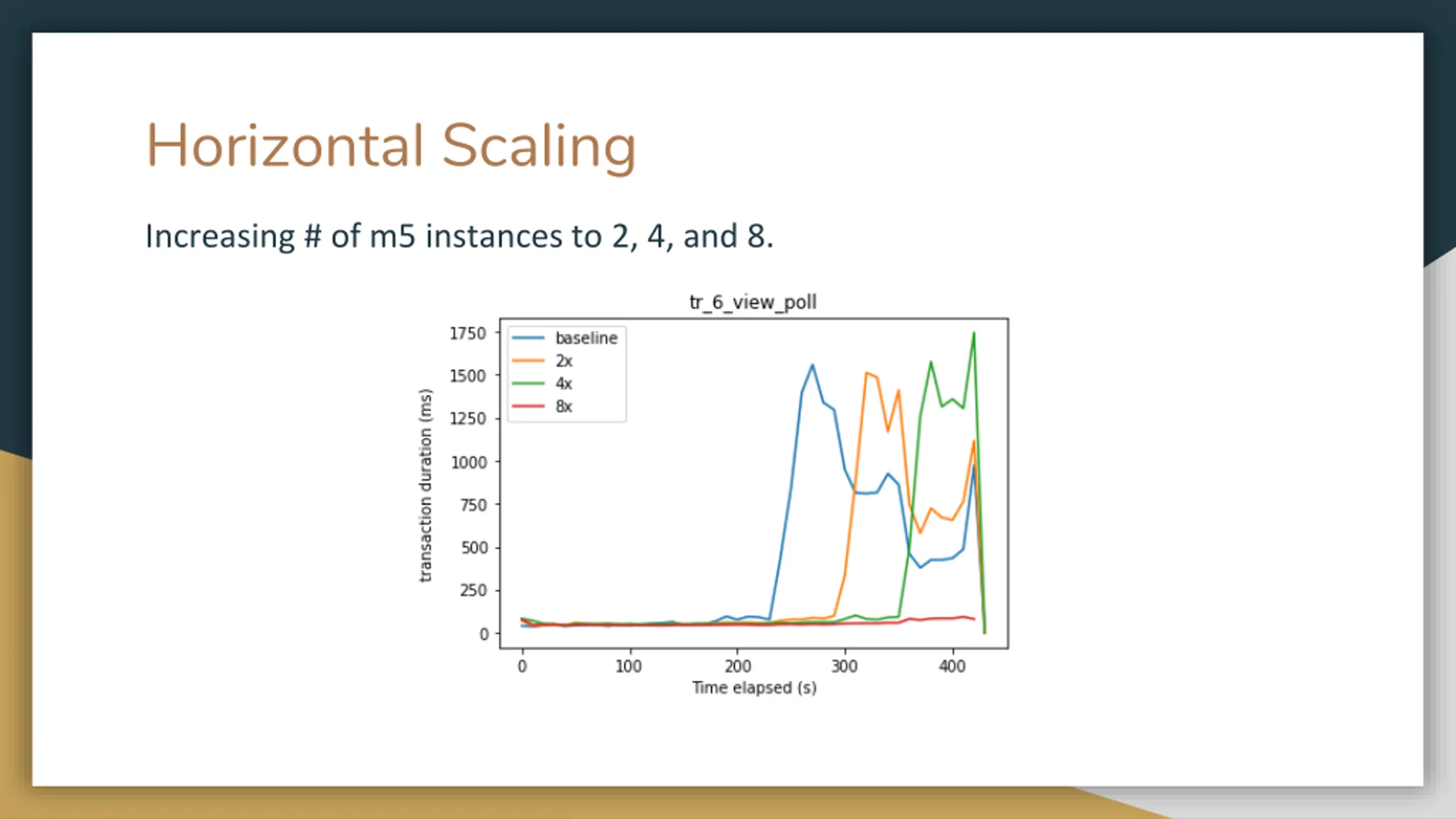Click the first orange 2x peak near 1500
Image resolution: width=1456 pixels, height=819 pixels.
tap(866, 373)
